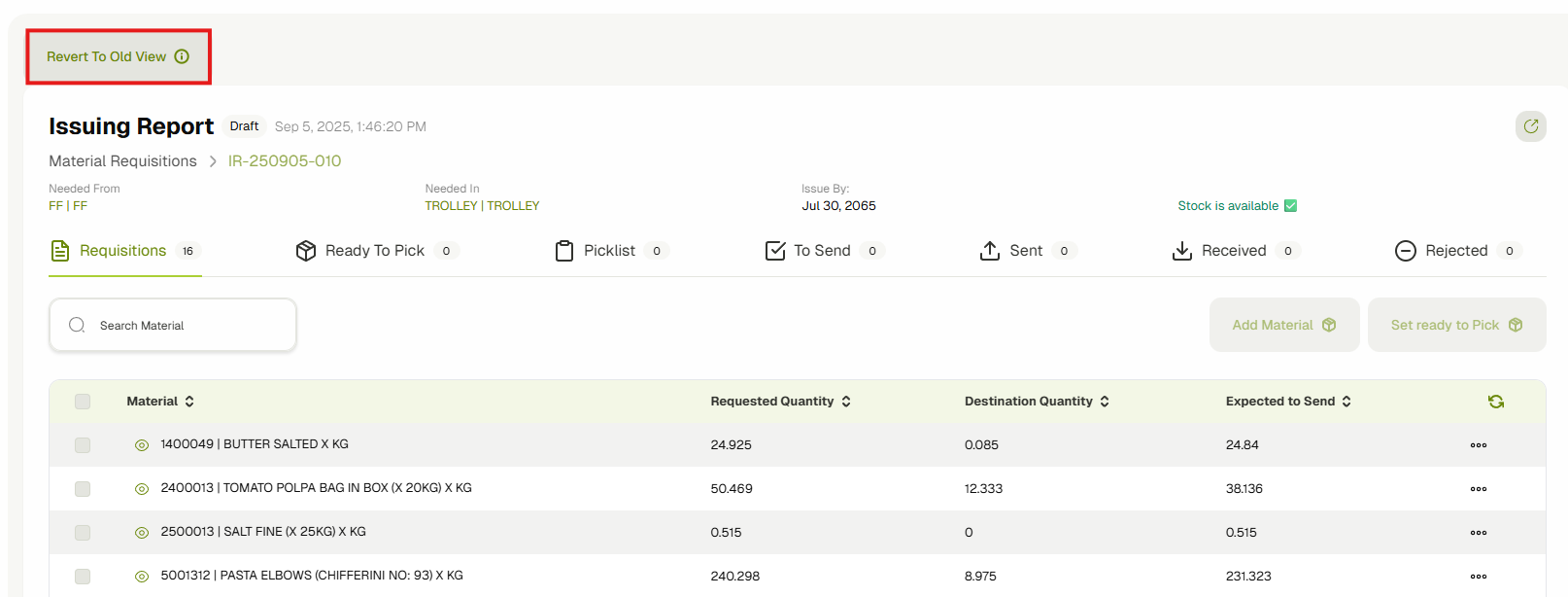
Task: Open three-dots menu for Salt Fine row
Action: click(x=1478, y=533)
